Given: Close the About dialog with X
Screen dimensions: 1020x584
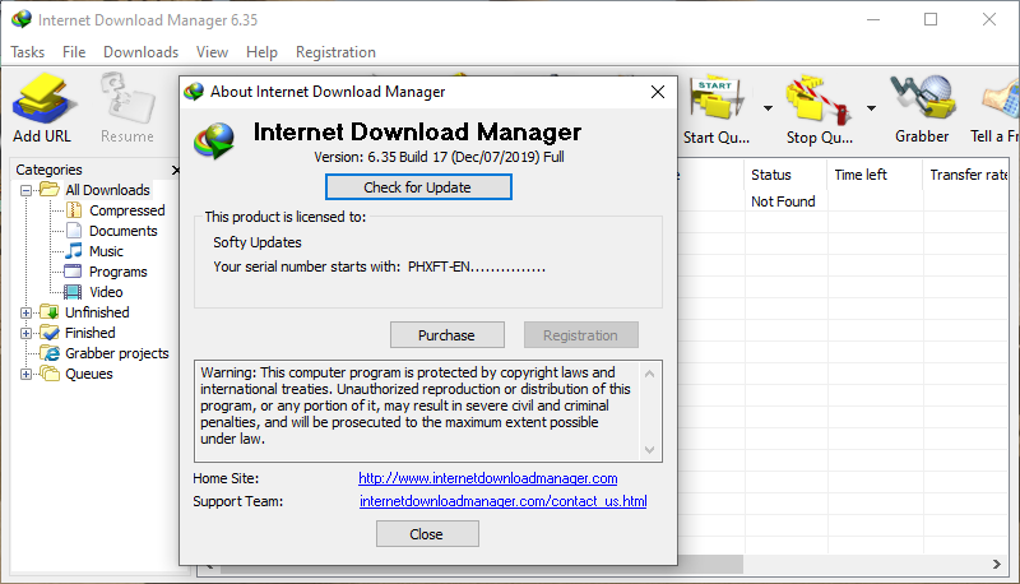Looking at the screenshot, I should click(x=658, y=92).
